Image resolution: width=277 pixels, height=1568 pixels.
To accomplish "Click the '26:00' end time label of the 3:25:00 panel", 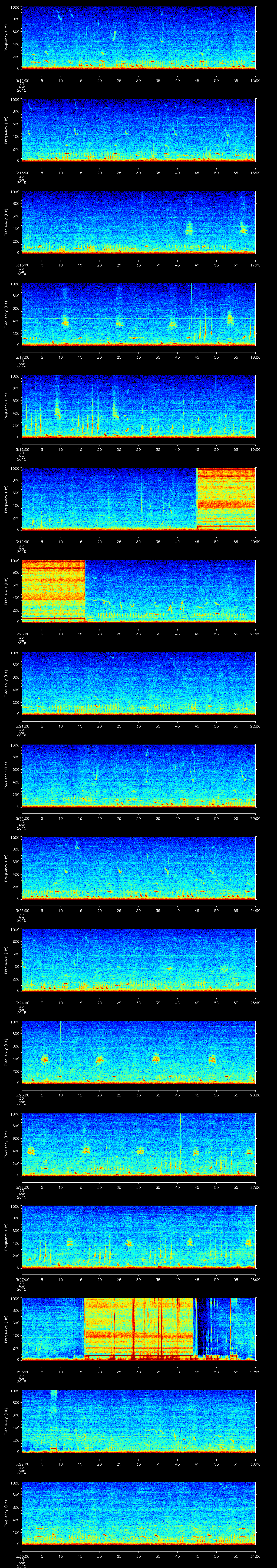I will (256, 1095).
